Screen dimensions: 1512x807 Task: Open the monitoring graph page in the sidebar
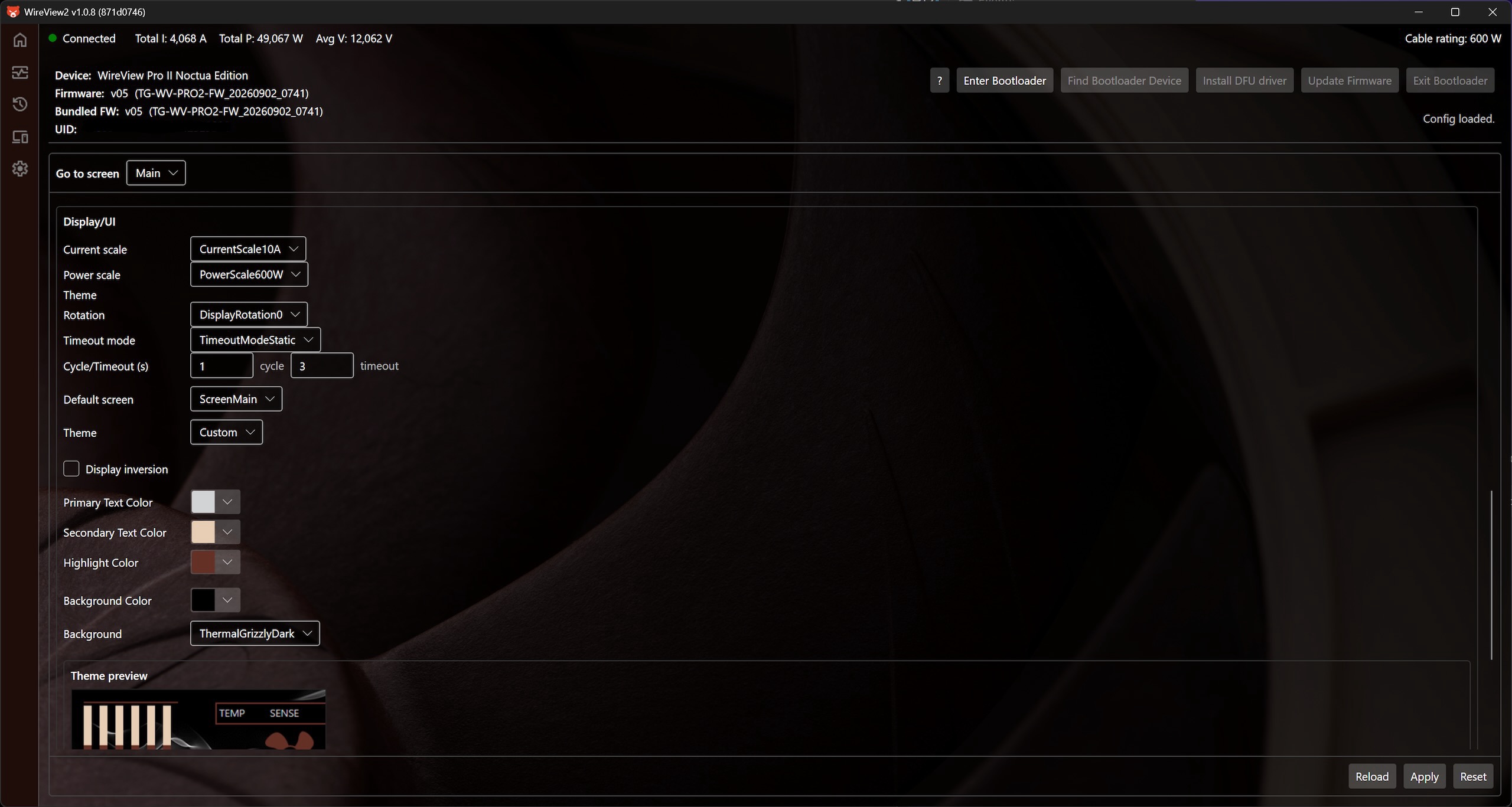(20, 72)
